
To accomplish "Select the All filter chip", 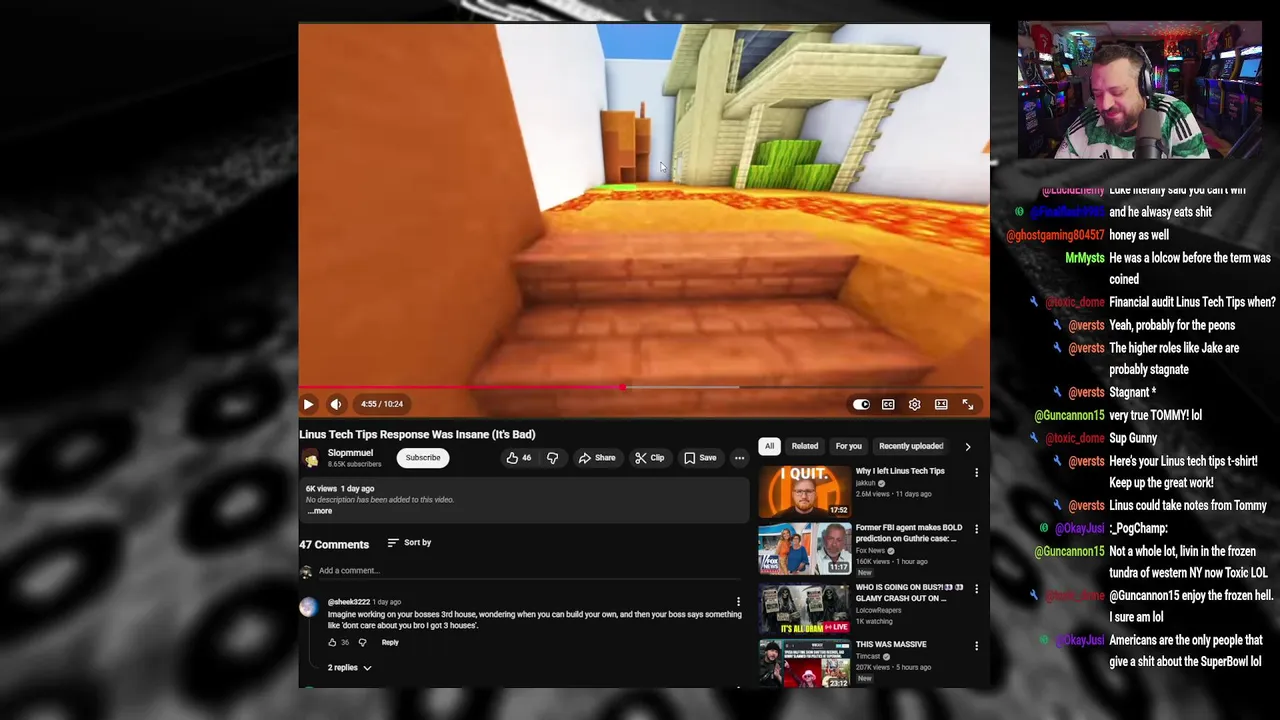I will (x=769, y=446).
